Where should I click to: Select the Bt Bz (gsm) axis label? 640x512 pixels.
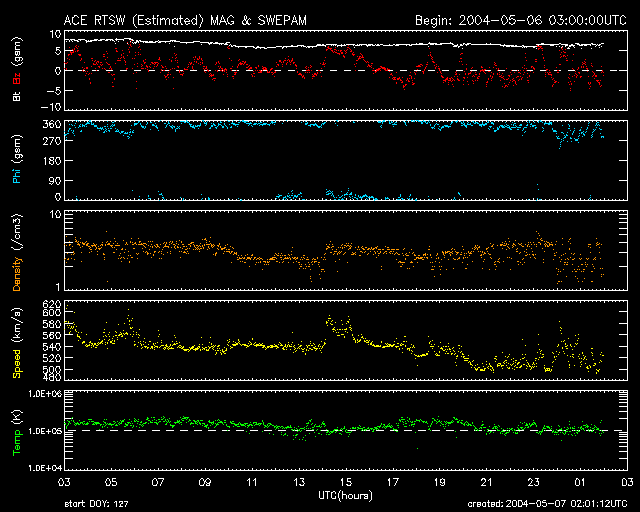tap(17, 70)
